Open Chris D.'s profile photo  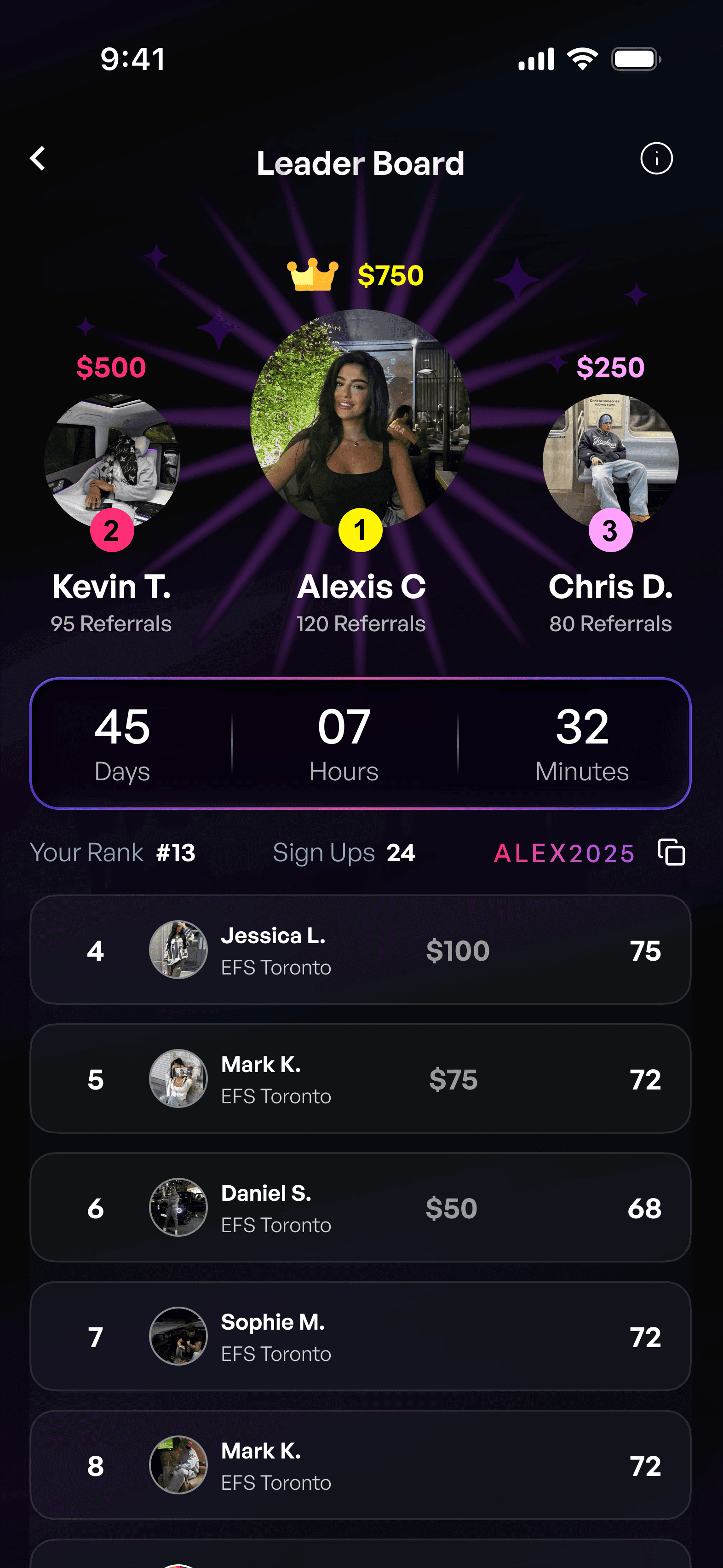610,461
